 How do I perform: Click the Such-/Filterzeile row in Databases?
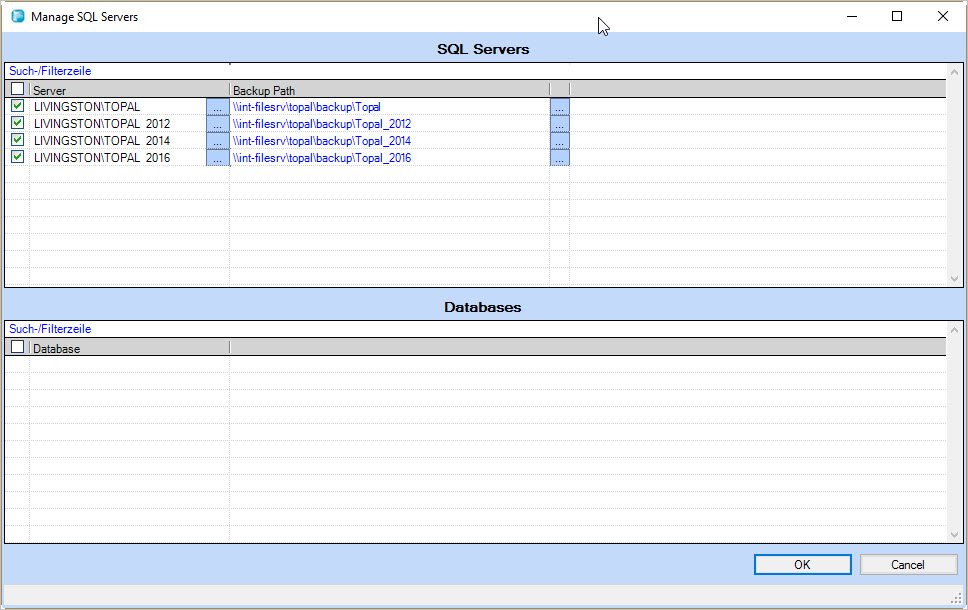click(48, 328)
